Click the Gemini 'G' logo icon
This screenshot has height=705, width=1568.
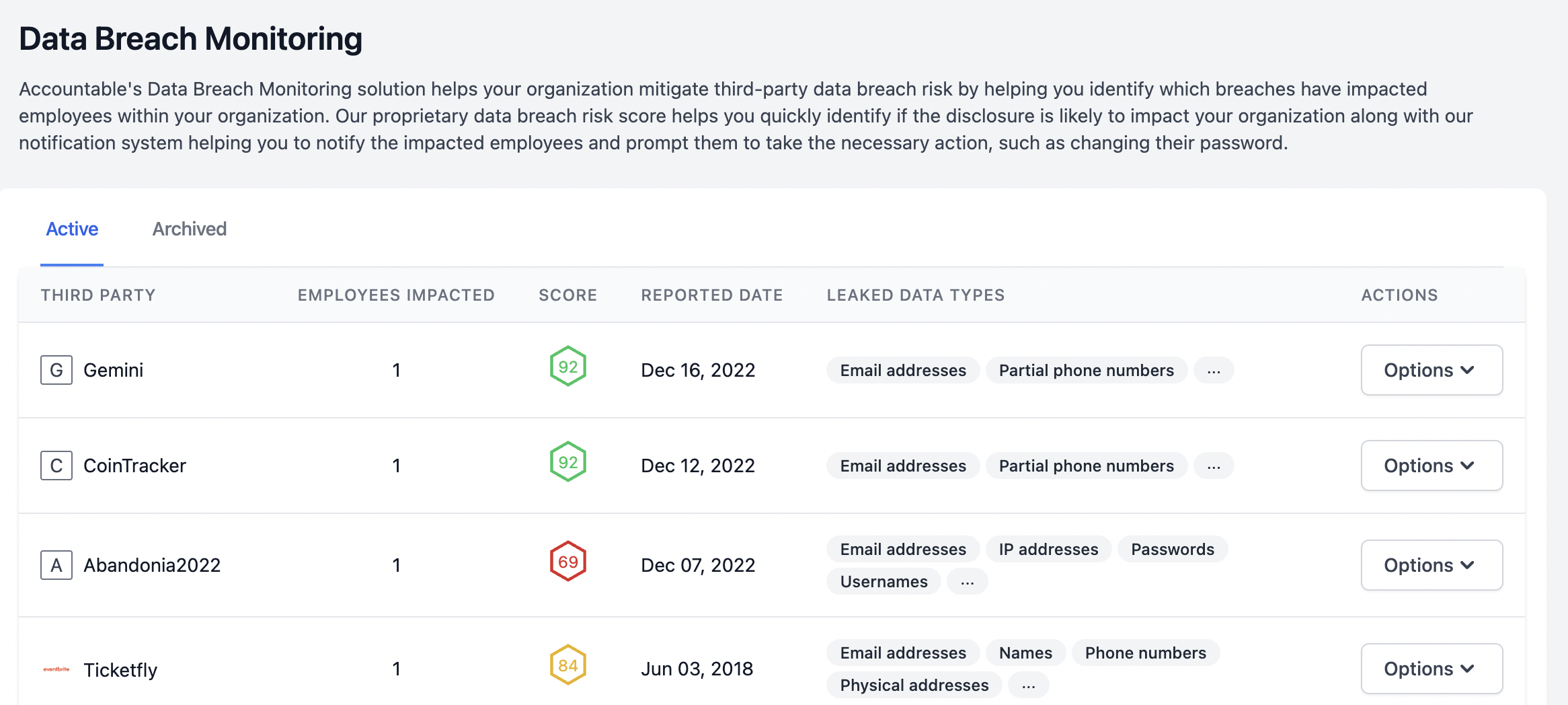tap(56, 370)
